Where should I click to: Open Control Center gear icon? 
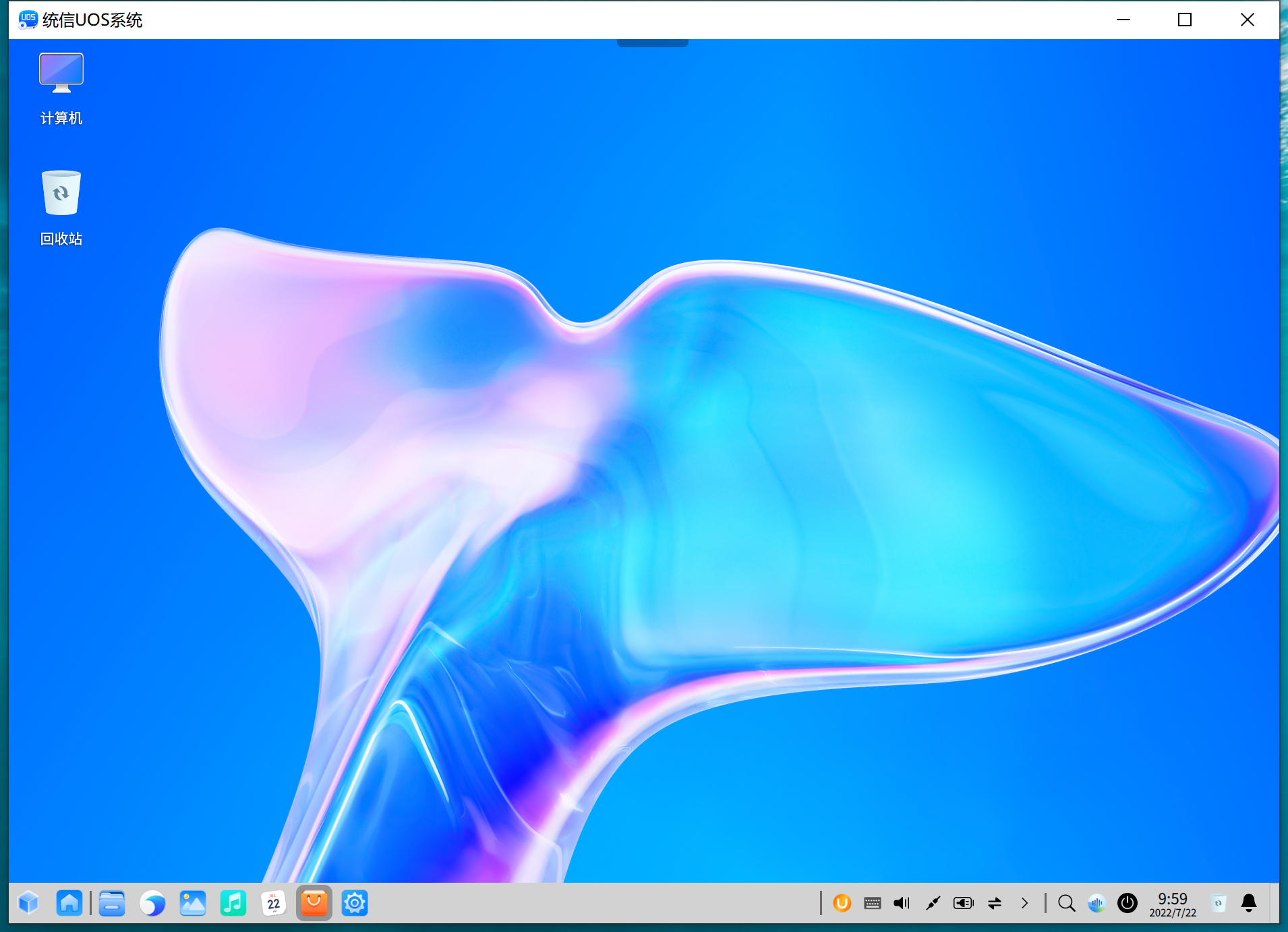[355, 903]
